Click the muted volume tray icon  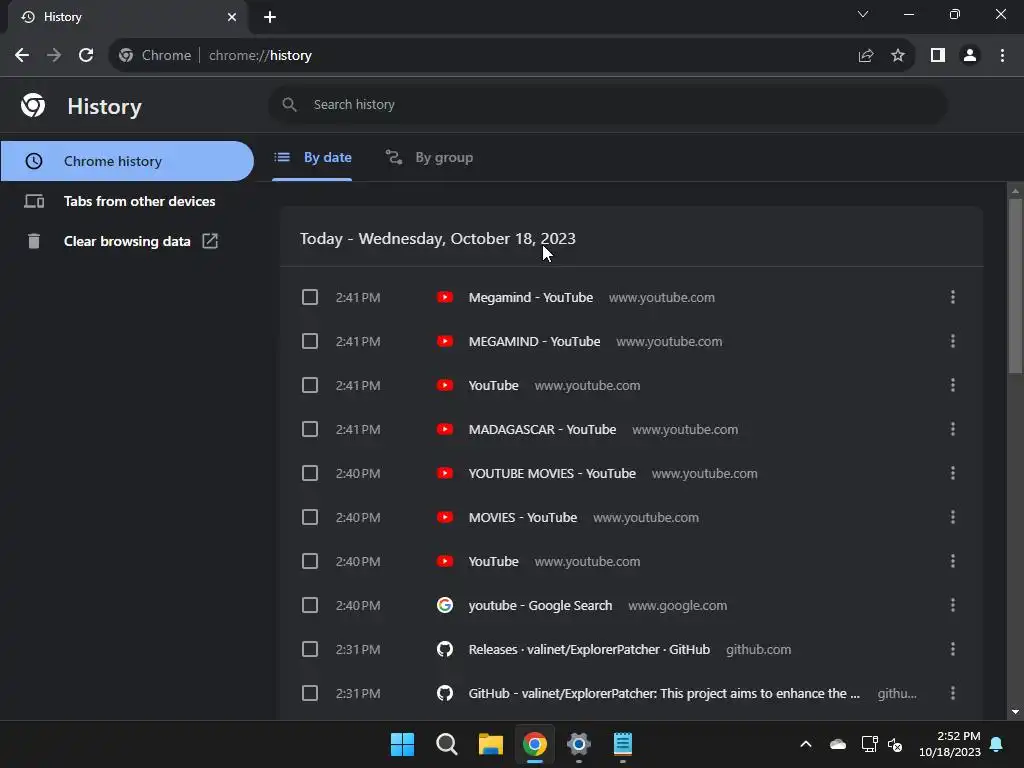coord(895,744)
